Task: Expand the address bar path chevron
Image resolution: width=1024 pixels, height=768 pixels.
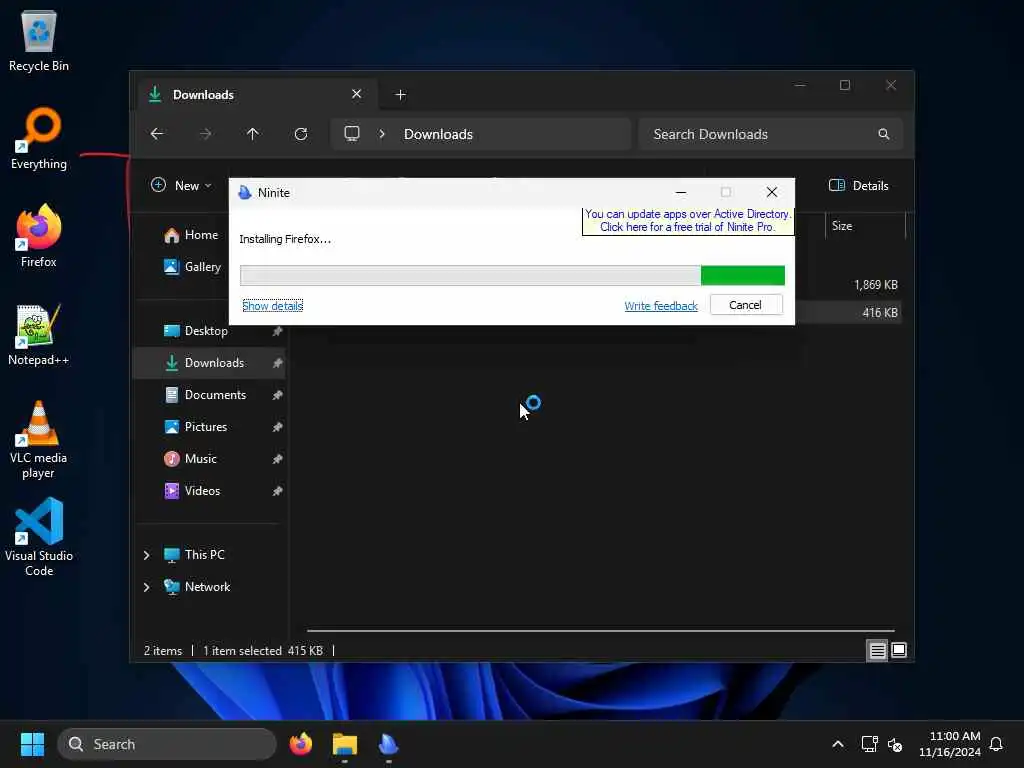Action: click(x=382, y=134)
